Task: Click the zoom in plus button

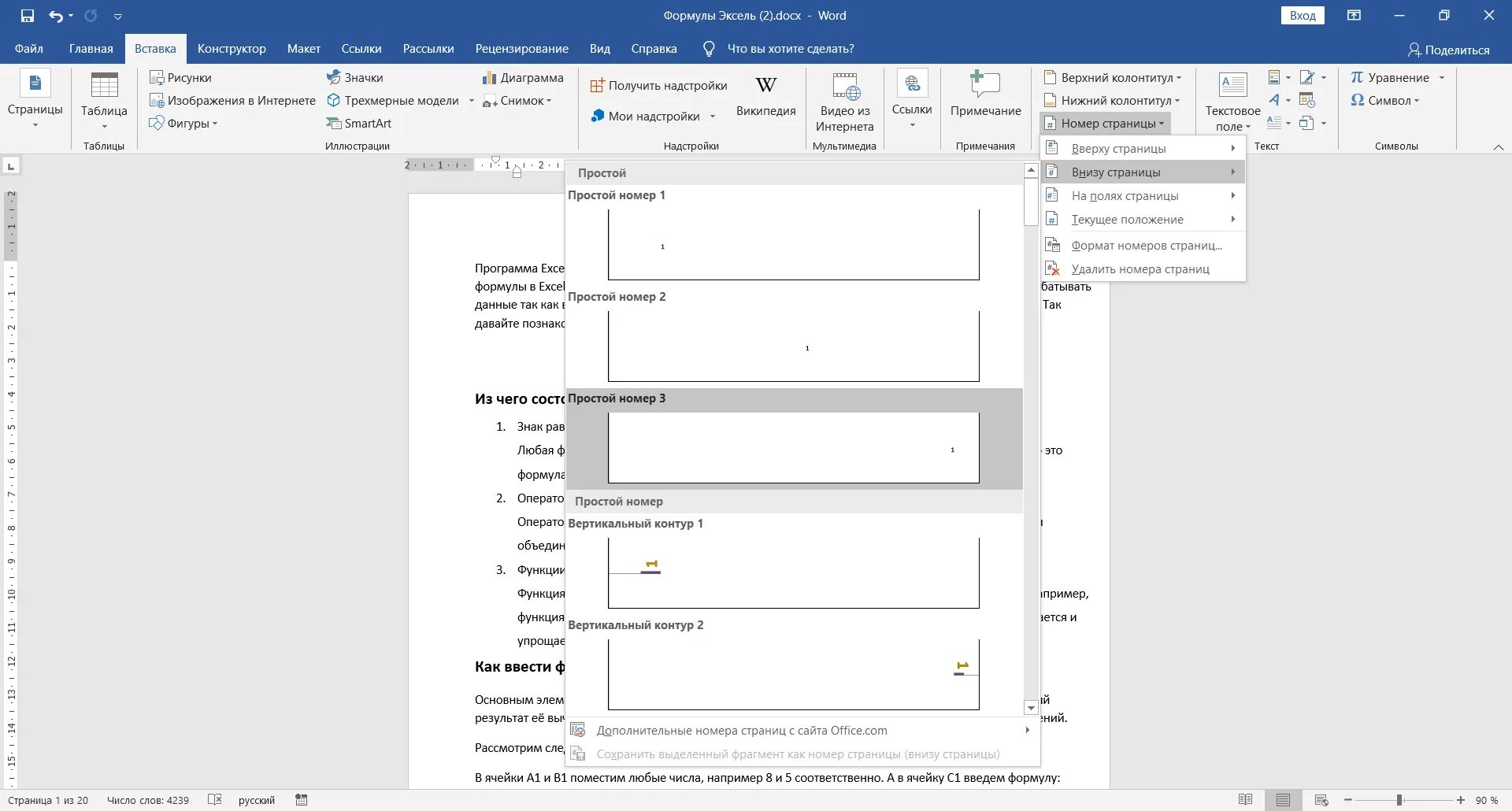Action: pos(1461,800)
